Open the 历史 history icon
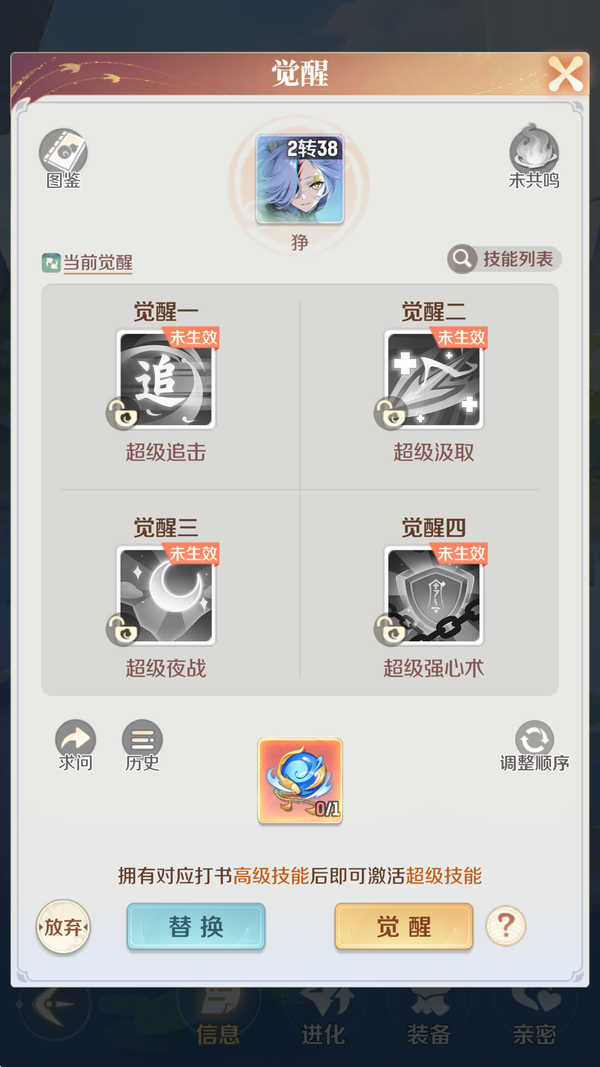600x1067 pixels. pos(142,738)
